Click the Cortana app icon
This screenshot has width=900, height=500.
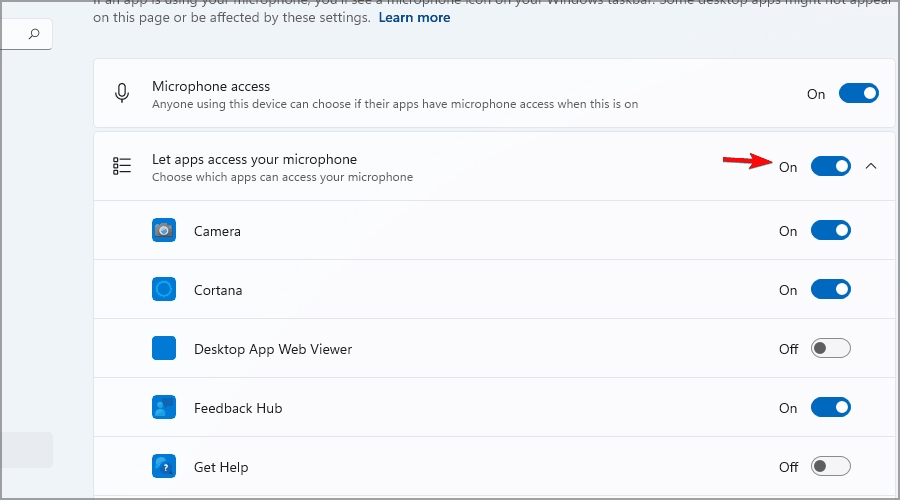tap(164, 289)
